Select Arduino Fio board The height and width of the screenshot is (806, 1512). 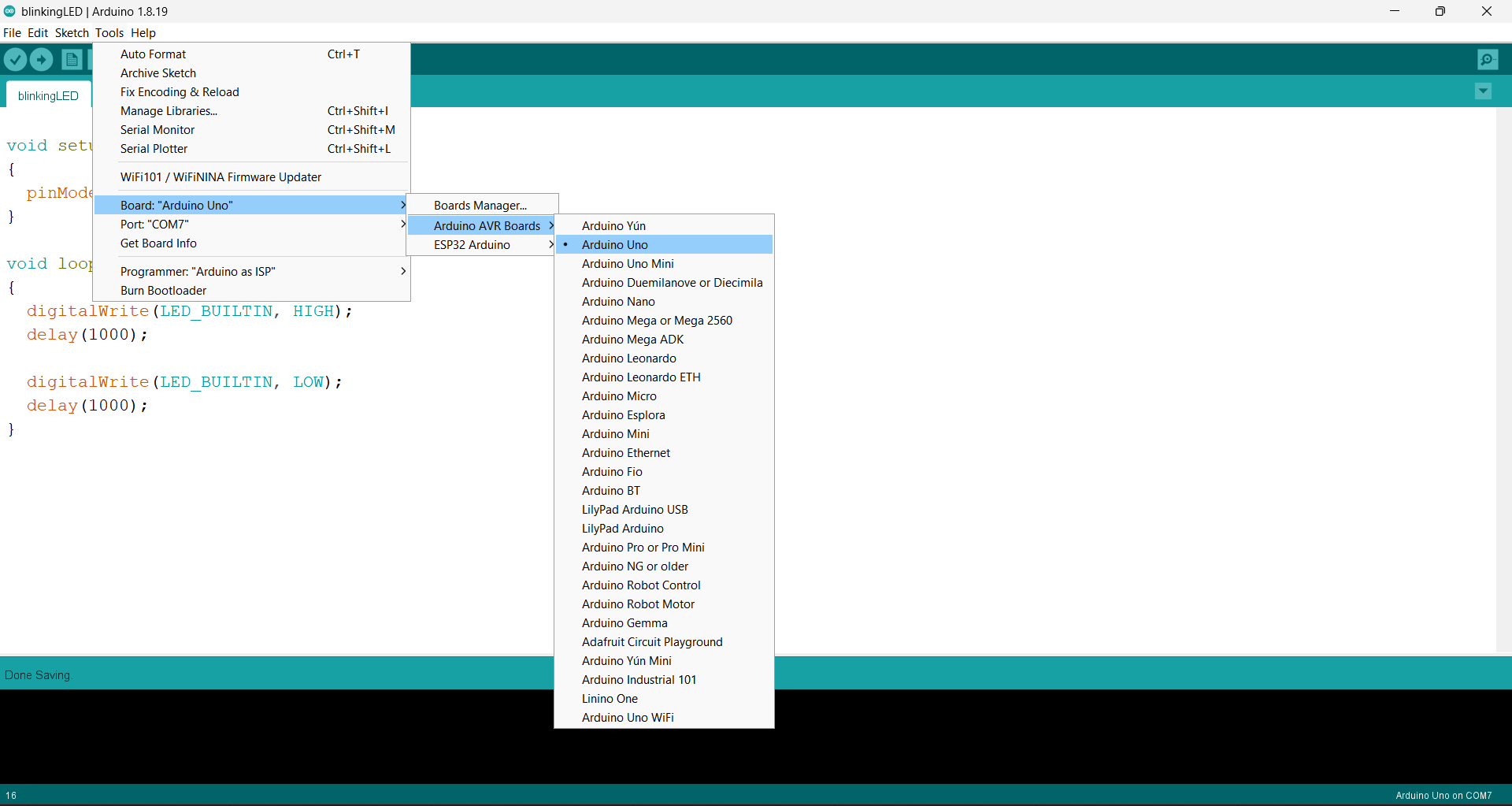664,472
